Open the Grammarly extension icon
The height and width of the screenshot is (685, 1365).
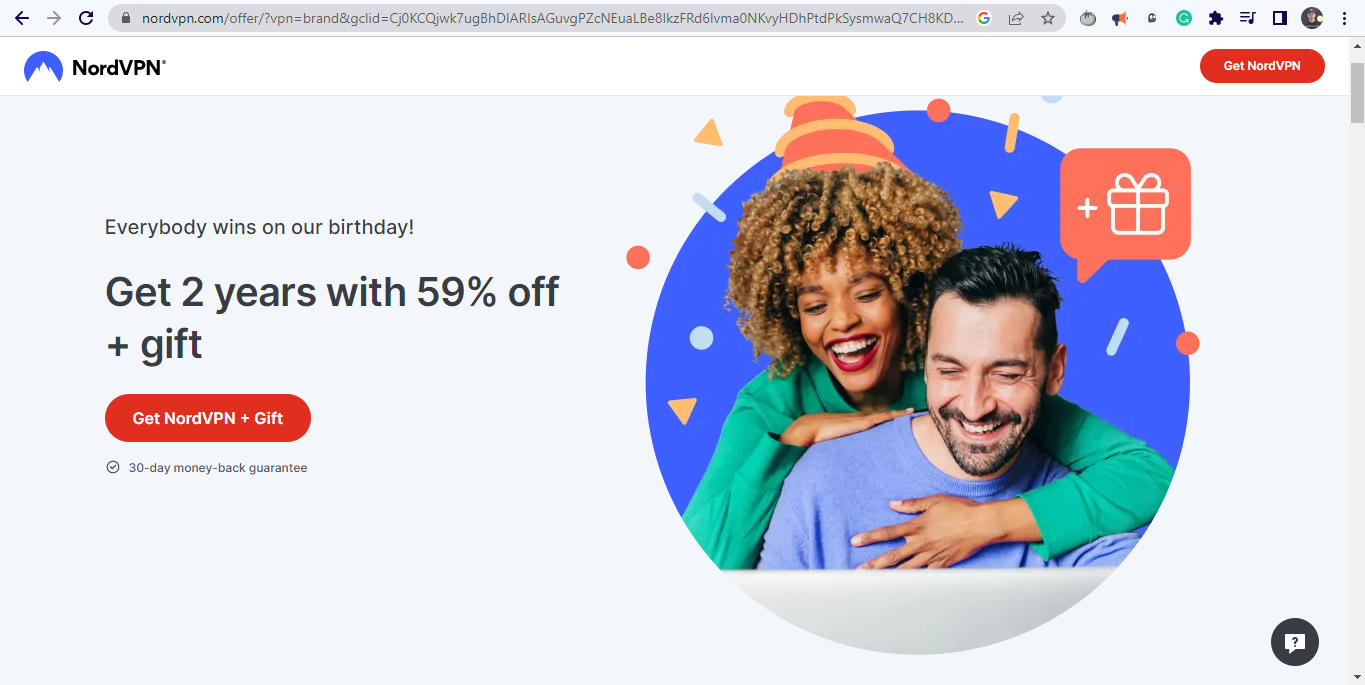pyautogui.click(x=1184, y=18)
